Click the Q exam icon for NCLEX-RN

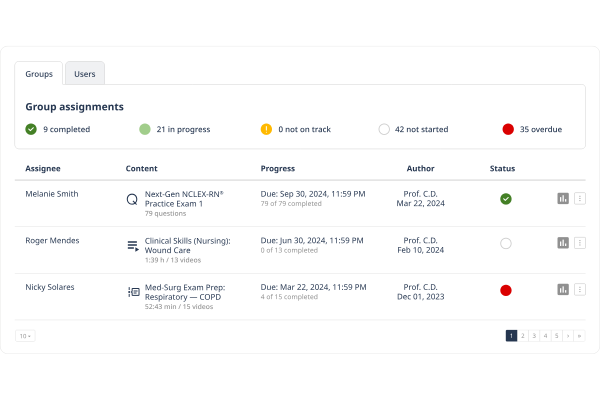tap(132, 199)
